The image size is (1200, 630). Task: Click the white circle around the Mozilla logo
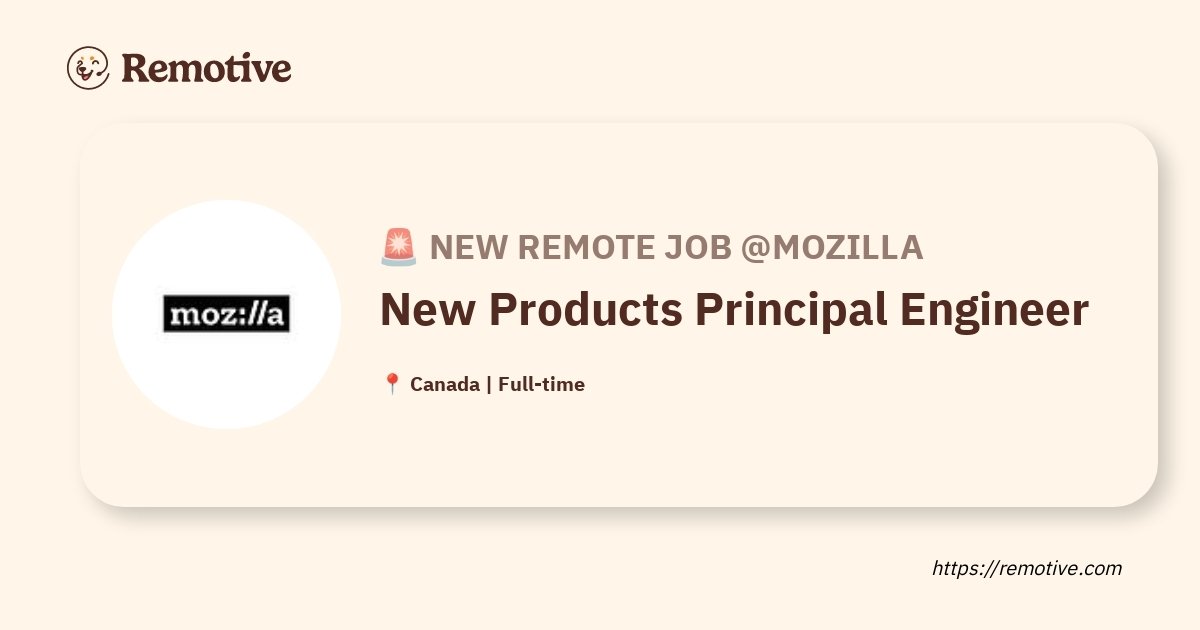click(x=226, y=314)
